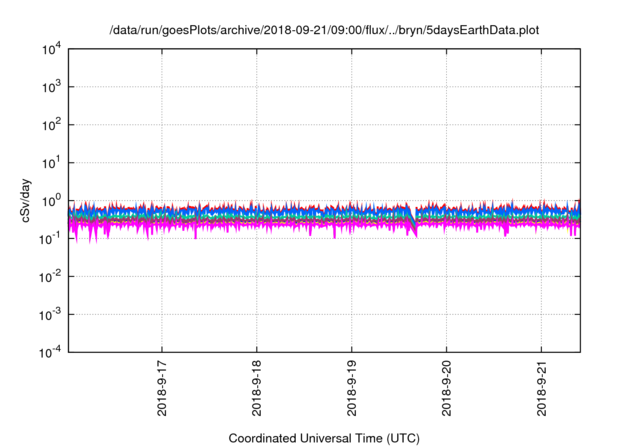Click the 10^-3 y-axis tick label
This screenshot has height=448, width=640.
pyautogui.click(x=50, y=315)
